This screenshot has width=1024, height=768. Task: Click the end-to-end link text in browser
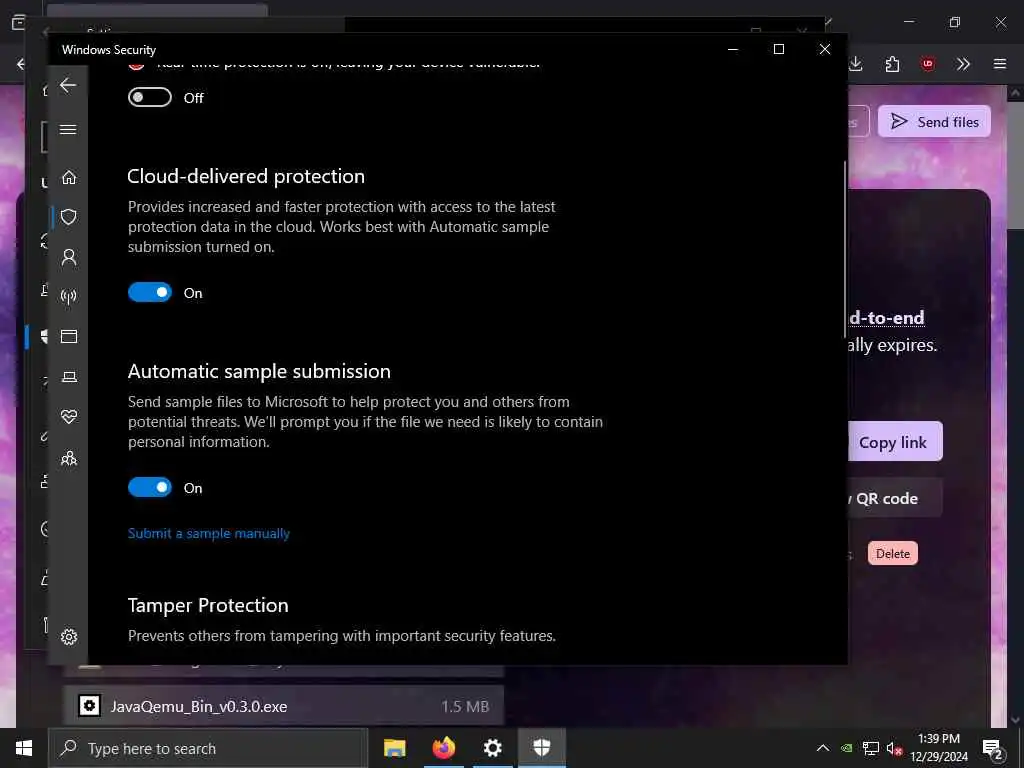click(886, 318)
